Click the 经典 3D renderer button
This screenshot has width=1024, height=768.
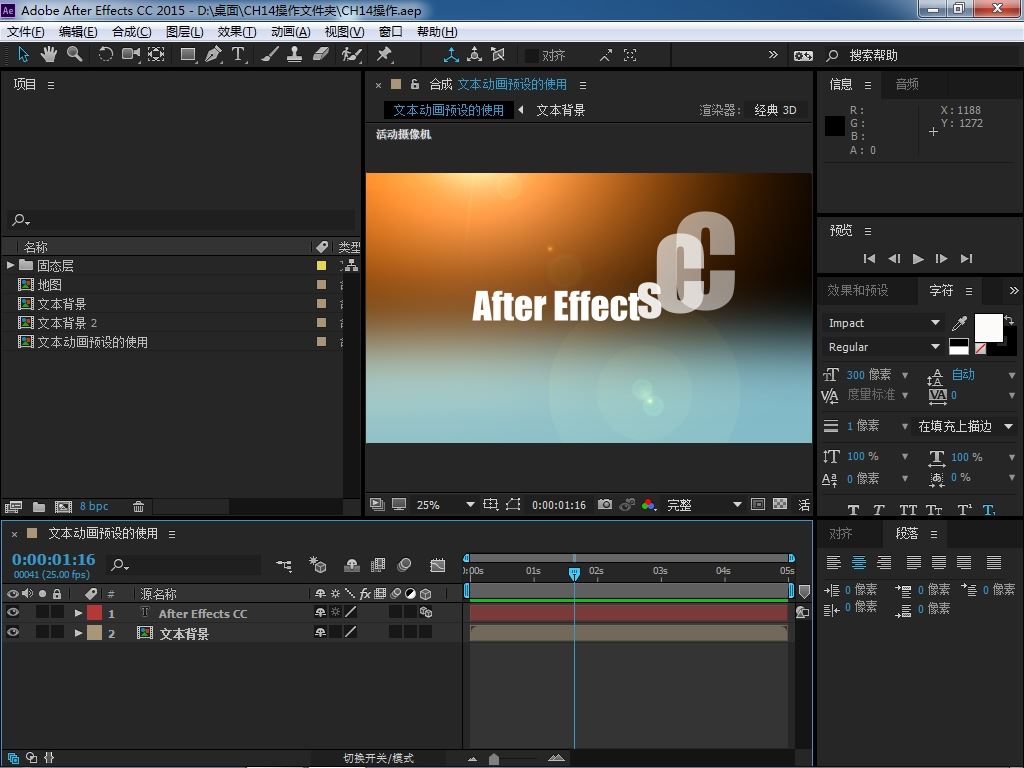(x=775, y=110)
